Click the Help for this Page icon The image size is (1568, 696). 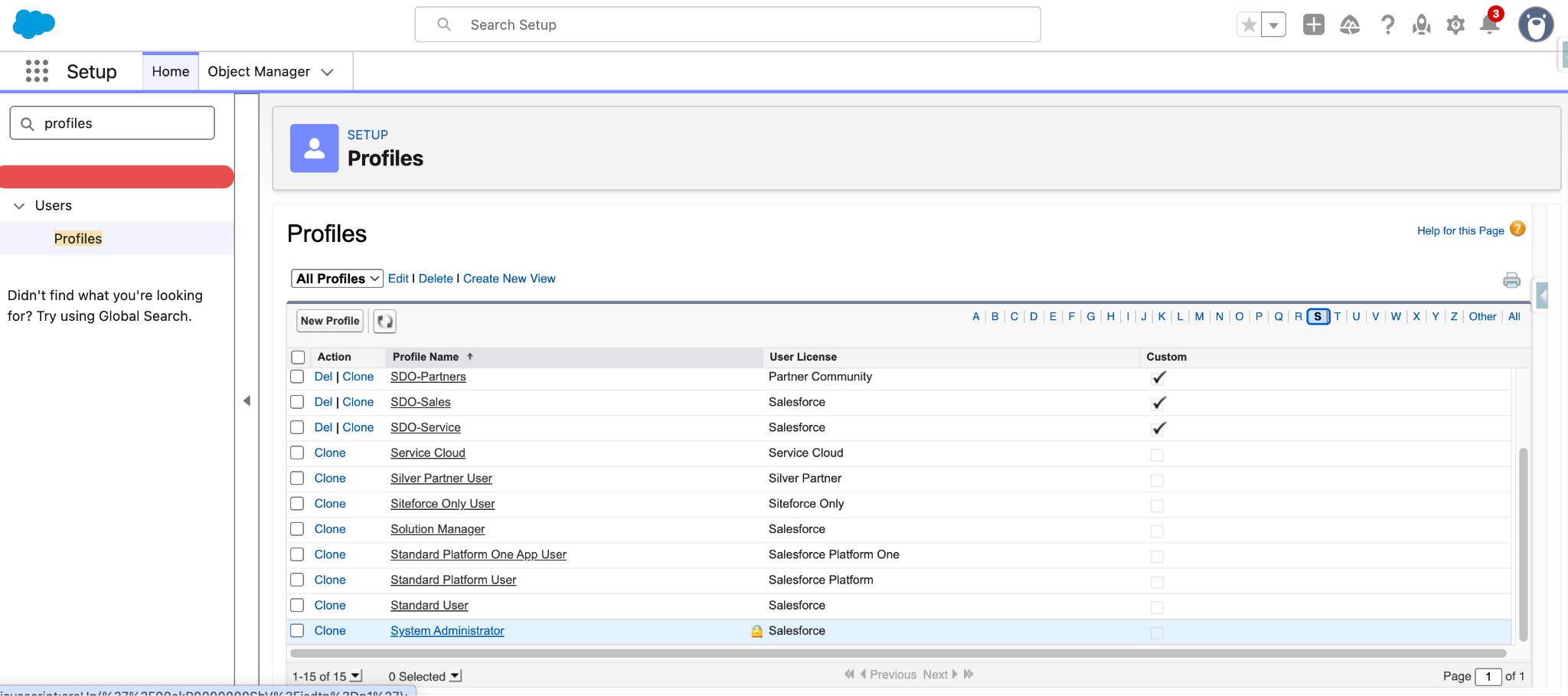click(x=1517, y=229)
